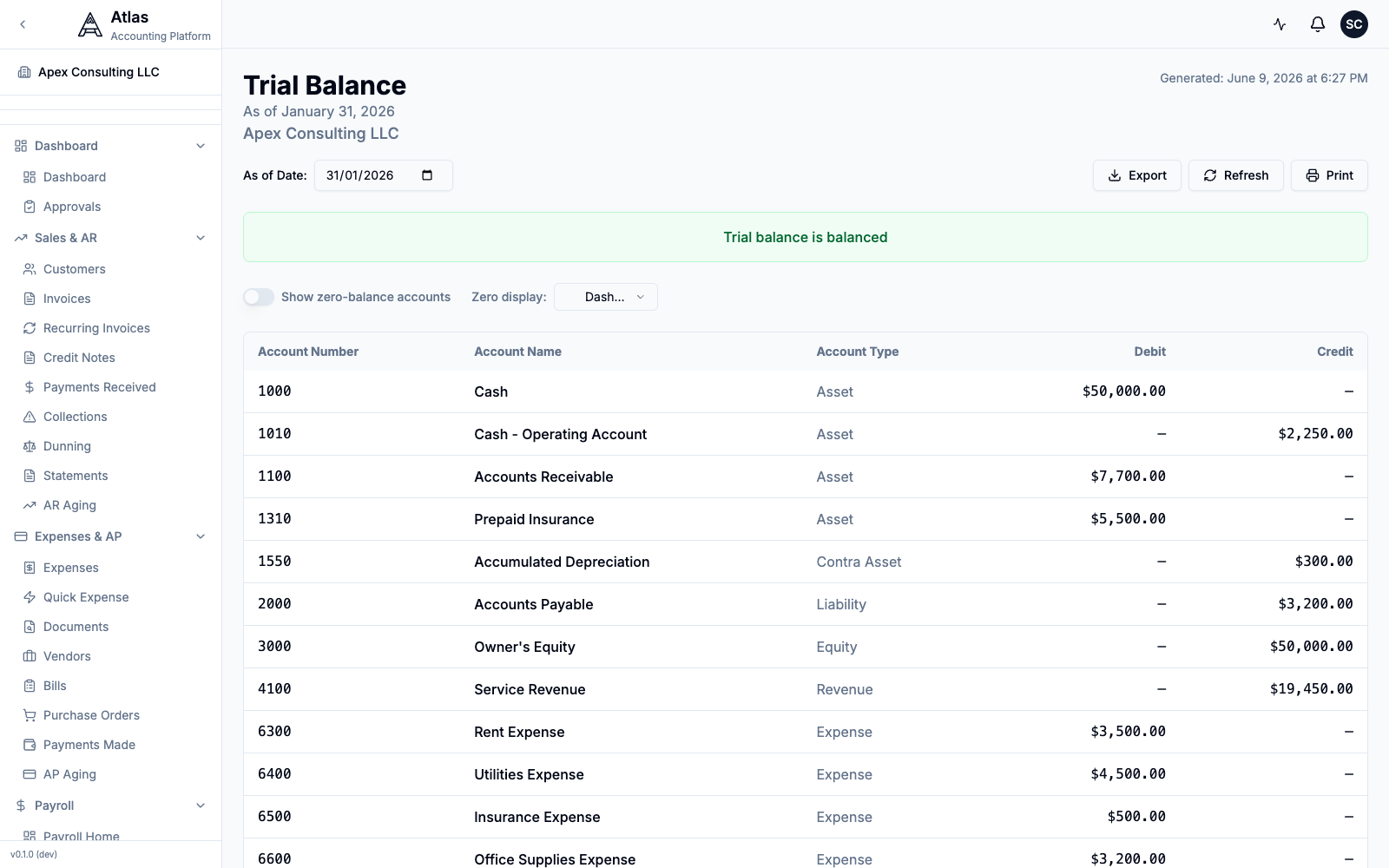This screenshot has height=868, width=1389.
Task: Open the Approvals menu item
Action: coord(111,207)
